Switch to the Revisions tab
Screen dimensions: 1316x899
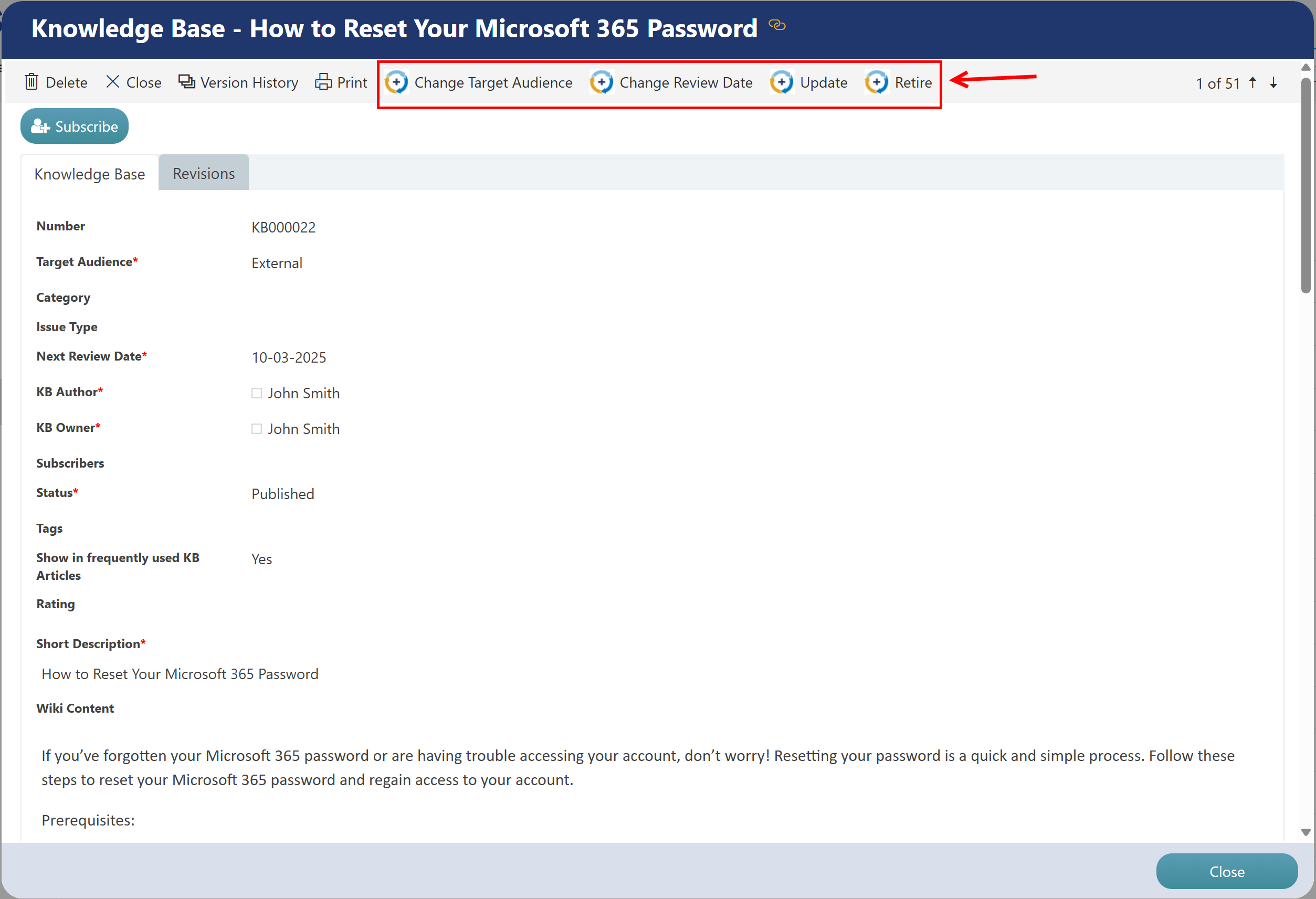(x=203, y=174)
